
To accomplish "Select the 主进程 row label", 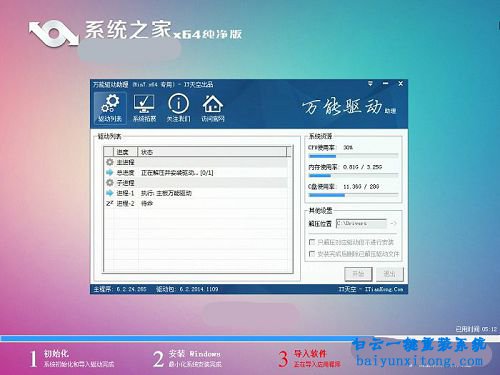I will (x=125, y=162).
